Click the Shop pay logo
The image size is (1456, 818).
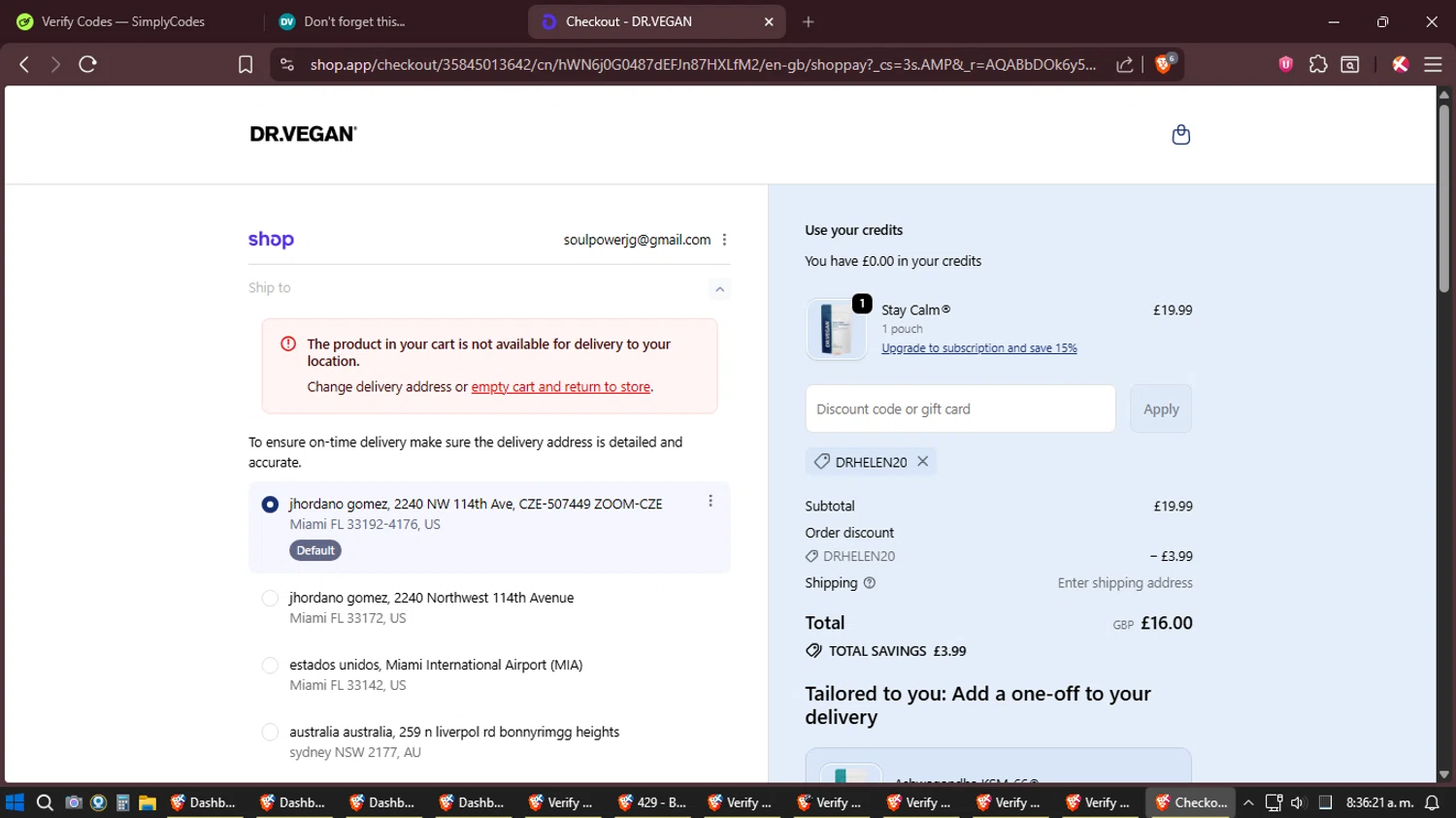point(271,240)
